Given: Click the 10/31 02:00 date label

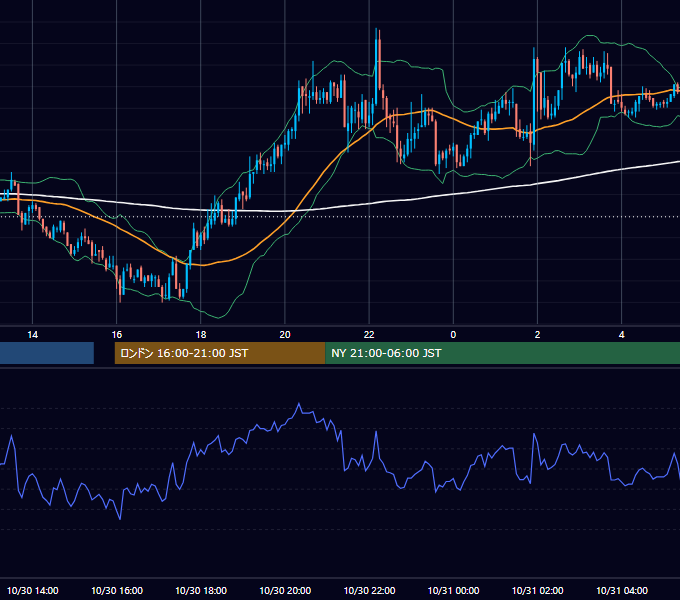Looking at the screenshot, I should click(x=537, y=590).
